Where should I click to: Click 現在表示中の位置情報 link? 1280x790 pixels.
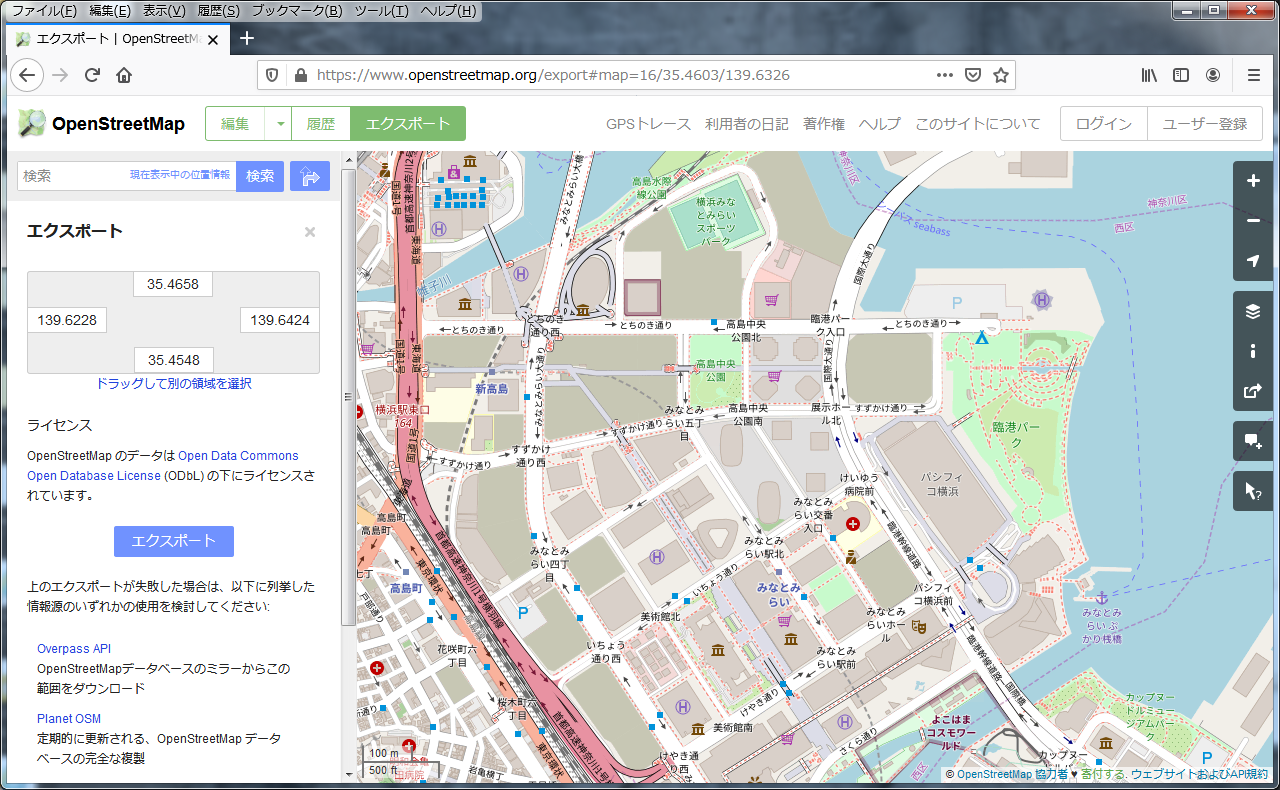(180, 175)
